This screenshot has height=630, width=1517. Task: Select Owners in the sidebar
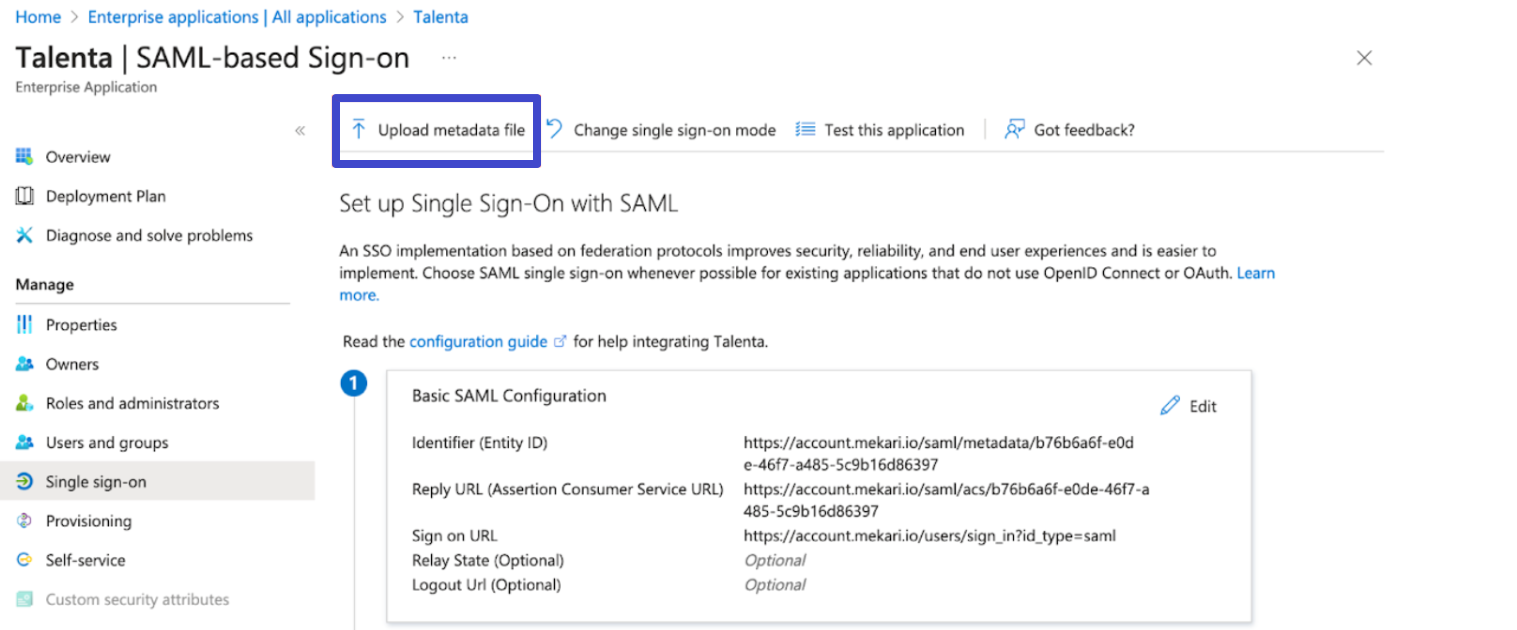point(72,364)
